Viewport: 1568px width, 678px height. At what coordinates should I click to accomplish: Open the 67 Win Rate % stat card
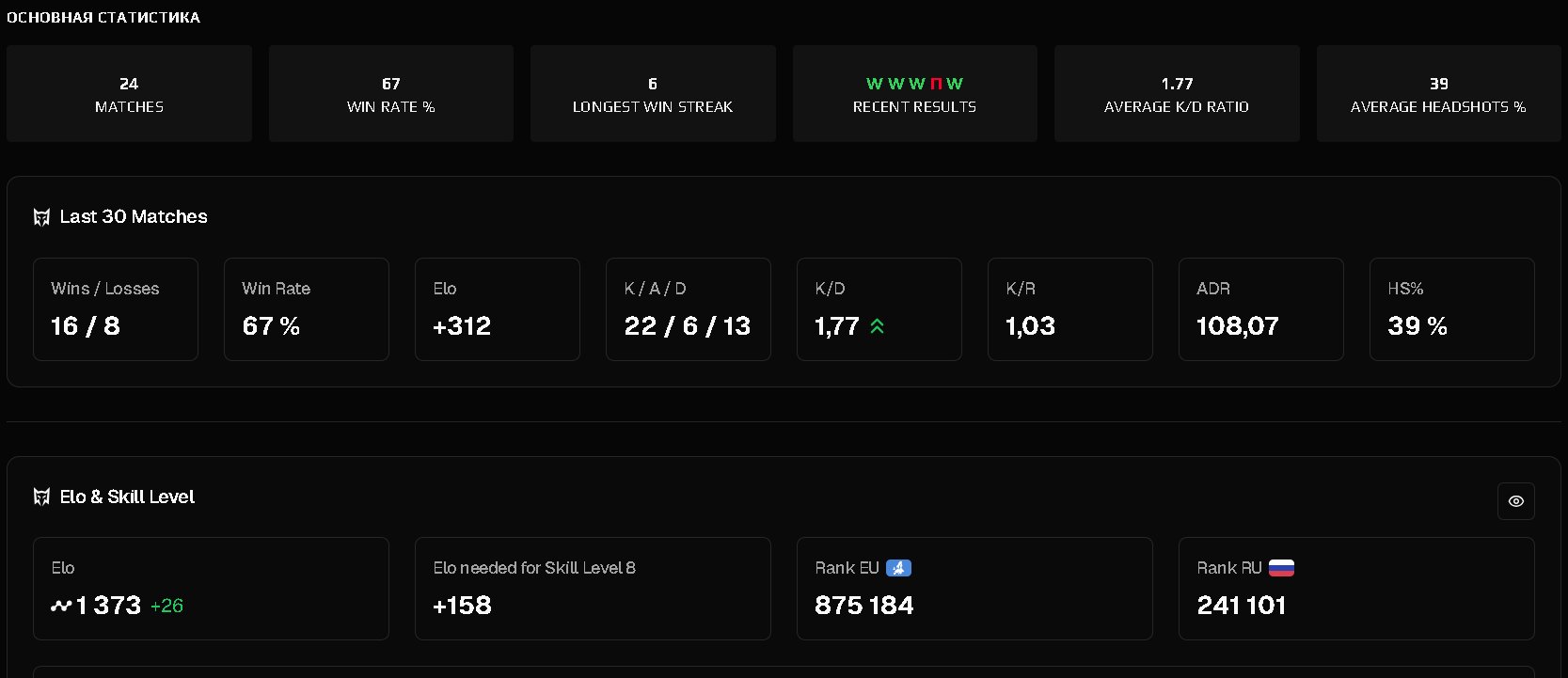coord(391,94)
